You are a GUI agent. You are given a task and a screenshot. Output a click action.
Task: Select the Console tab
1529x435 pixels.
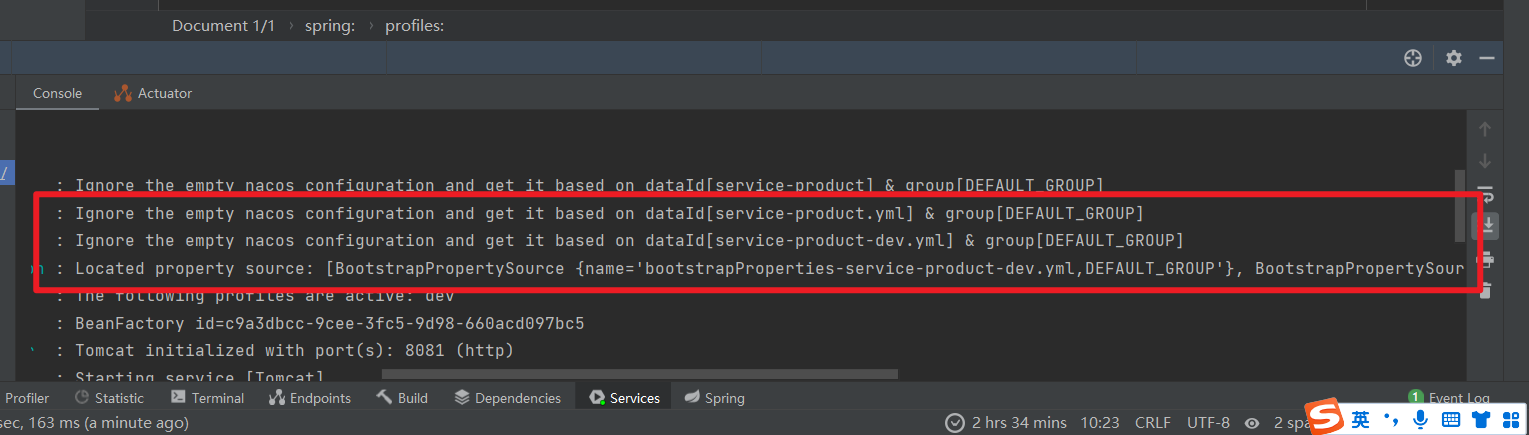pyautogui.click(x=57, y=93)
